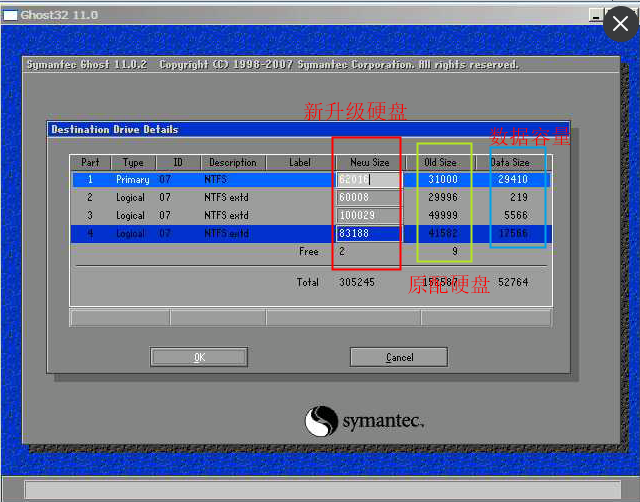Click the Type column header
Viewport: 640px width, 502px height.
point(133,162)
